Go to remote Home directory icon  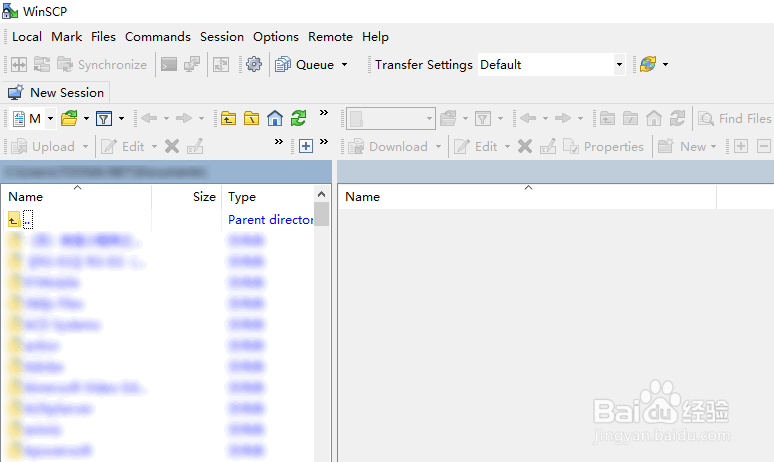click(654, 118)
